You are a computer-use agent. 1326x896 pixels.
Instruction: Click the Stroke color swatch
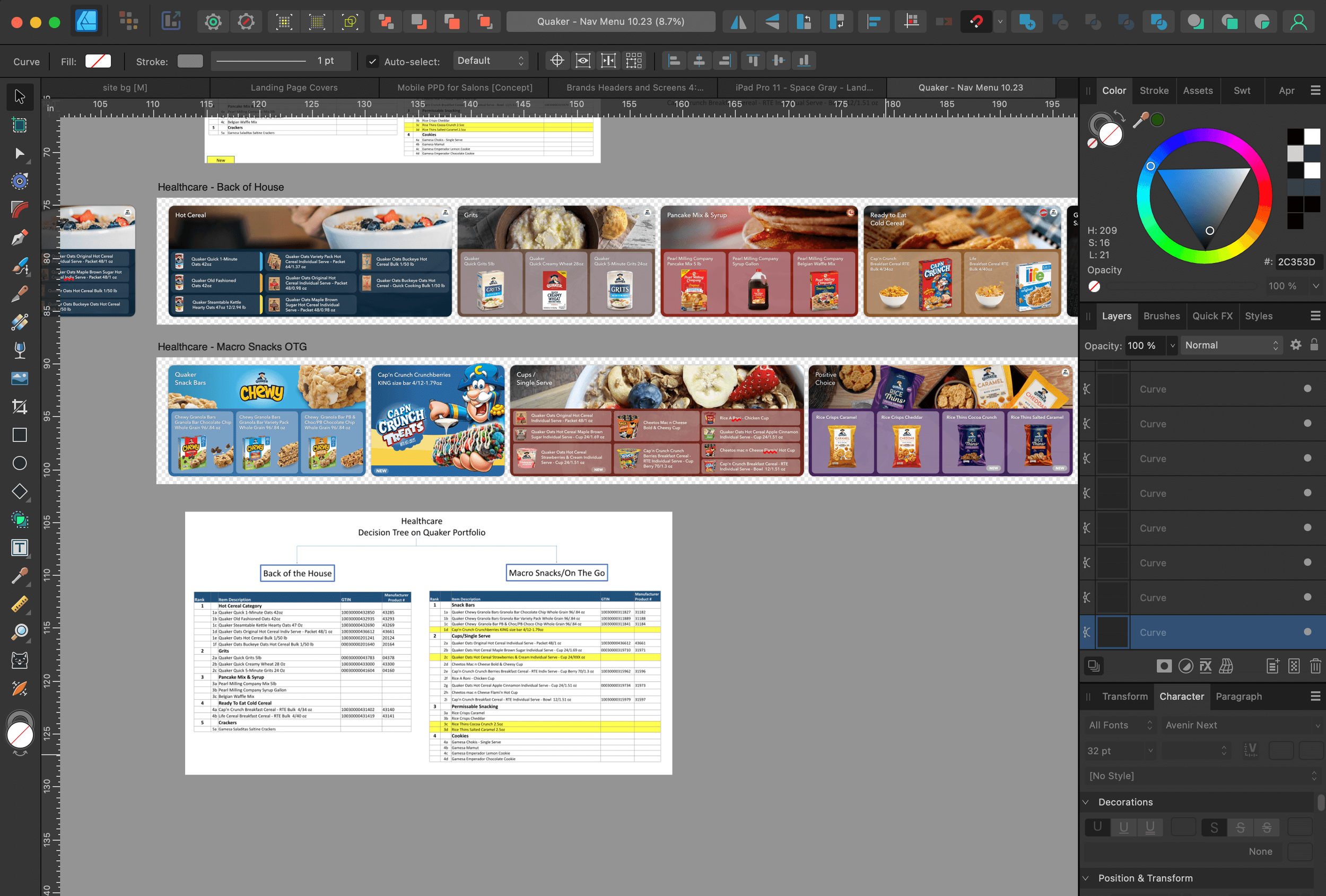[x=190, y=61]
